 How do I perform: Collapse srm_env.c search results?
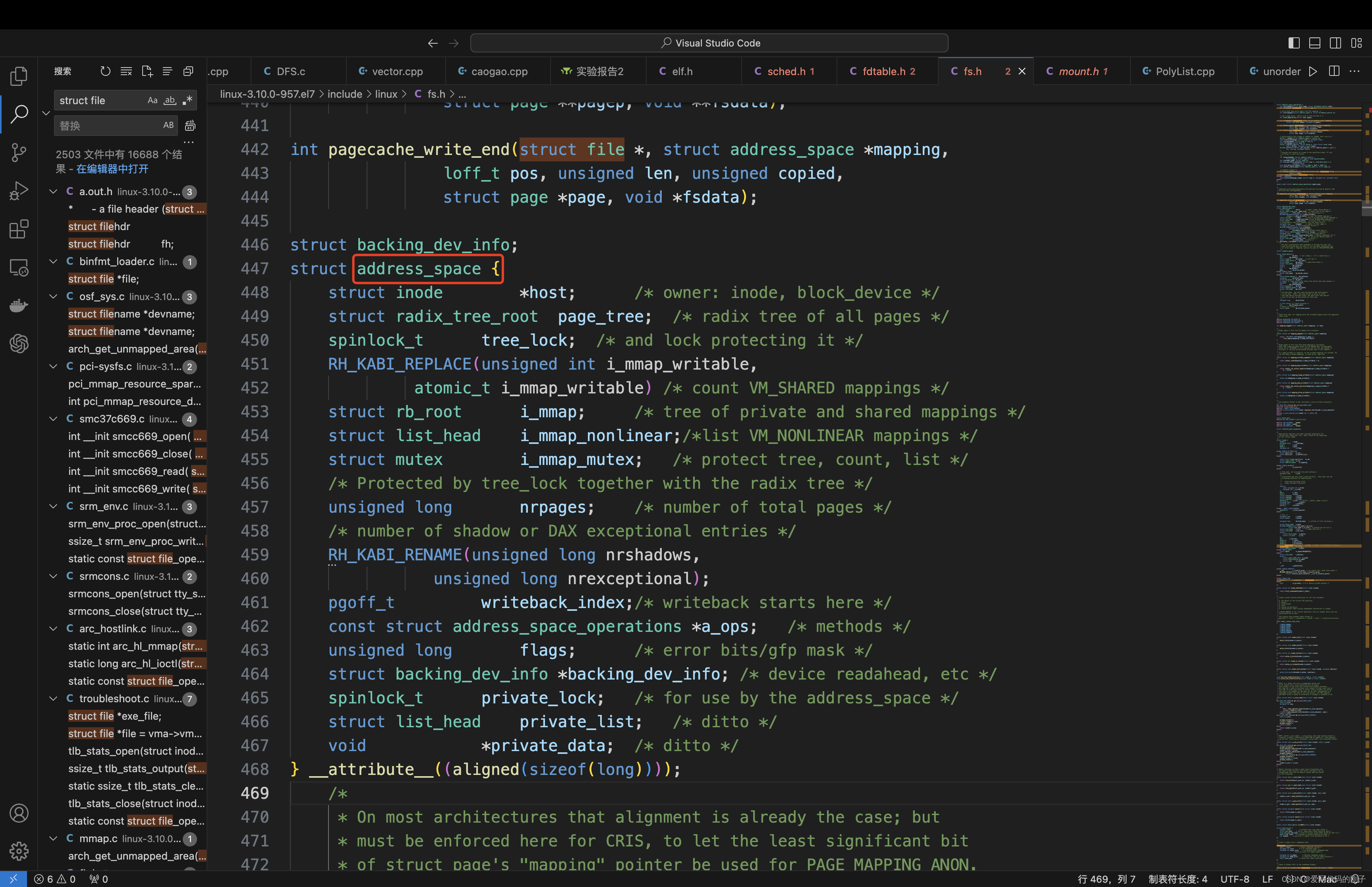pyautogui.click(x=53, y=506)
